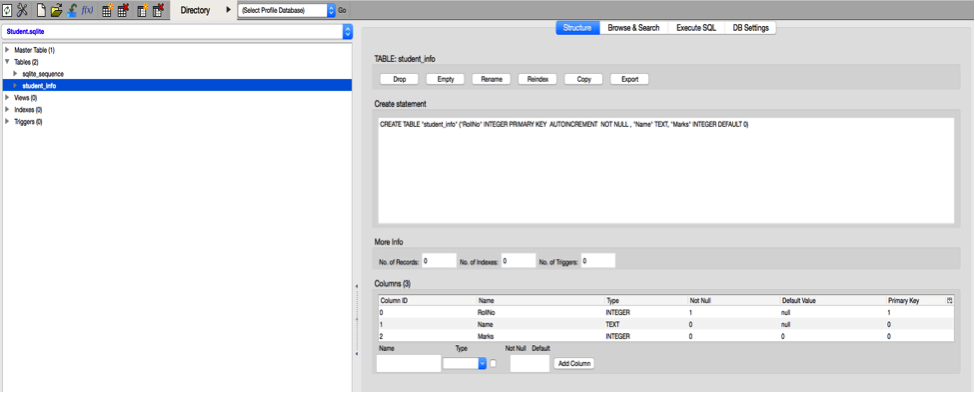Click the Drop Table icon
The image size is (975, 393).
click(122, 10)
